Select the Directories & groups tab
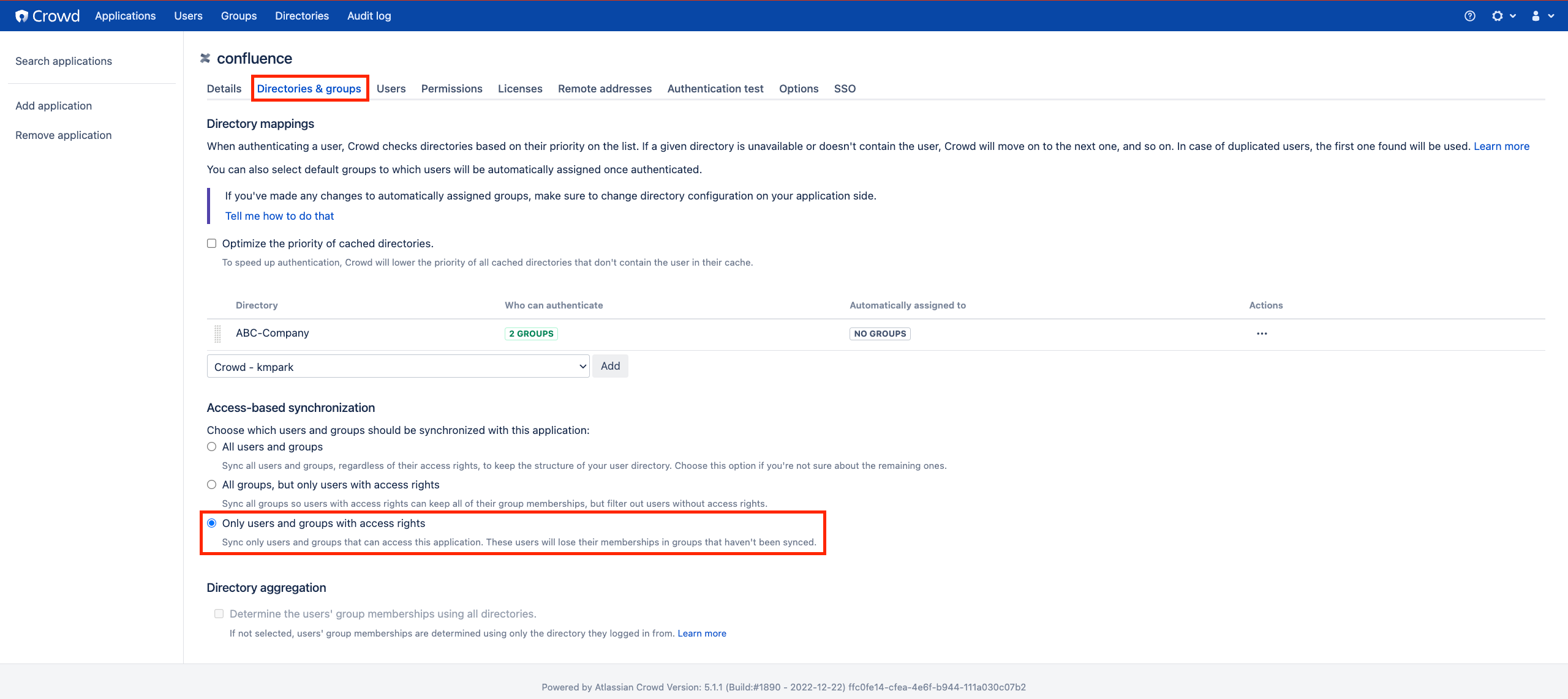This screenshot has width=1568, height=699. point(309,89)
